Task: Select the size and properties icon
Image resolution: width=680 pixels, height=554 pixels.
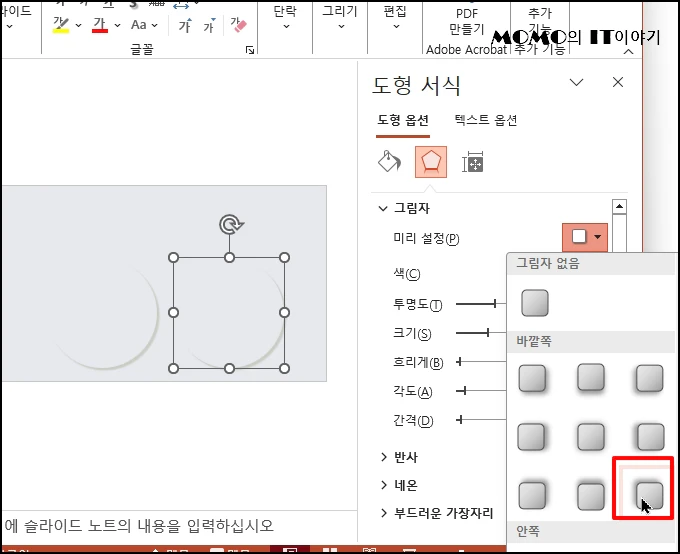Action: coord(473,162)
